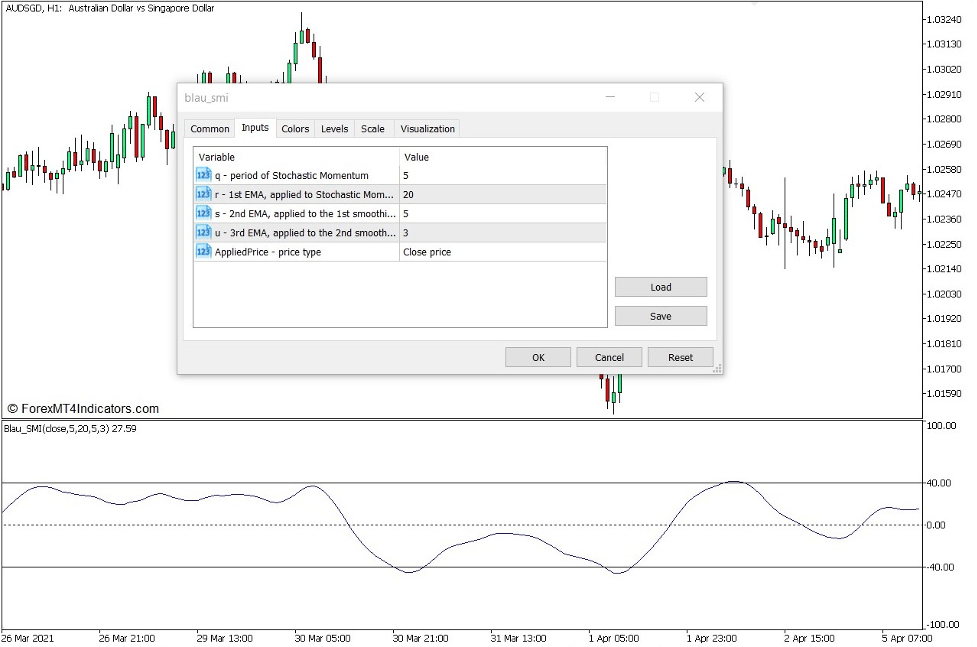This screenshot has width=977, height=647.
Task: Click the 123 icon beside the r variable
Action: (x=204, y=194)
